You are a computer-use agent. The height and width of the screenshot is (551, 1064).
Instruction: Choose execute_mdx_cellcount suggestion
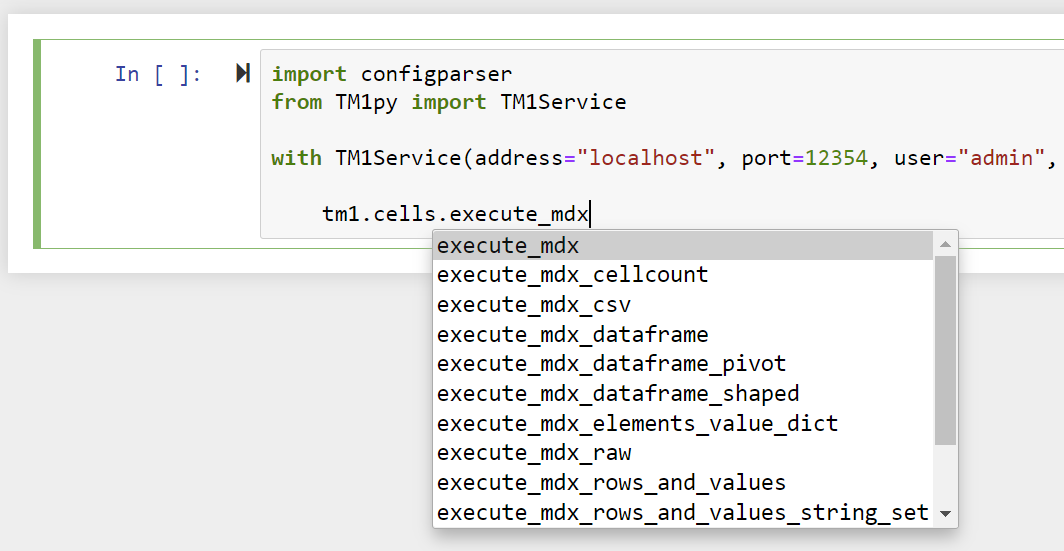[683, 275]
